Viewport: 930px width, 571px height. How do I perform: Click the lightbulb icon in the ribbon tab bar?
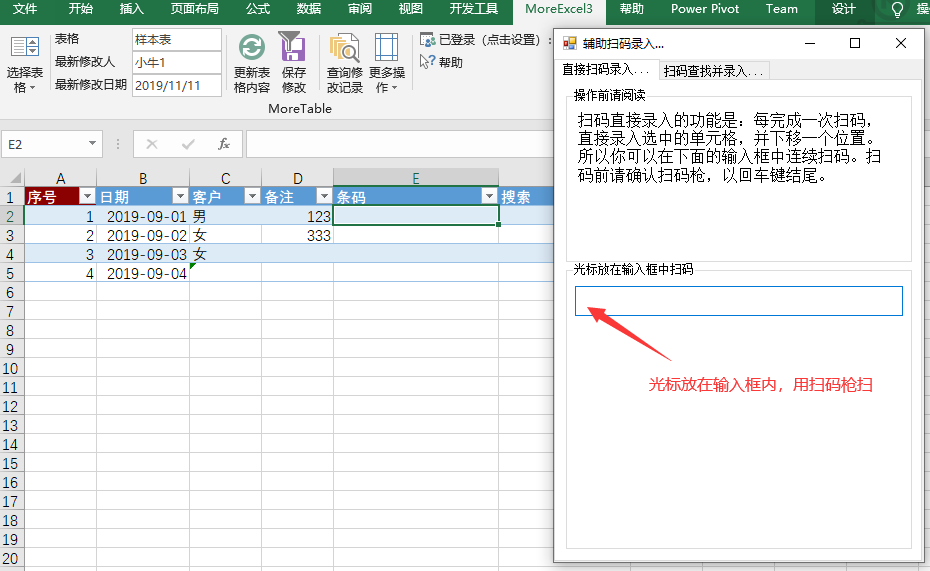[x=897, y=9]
